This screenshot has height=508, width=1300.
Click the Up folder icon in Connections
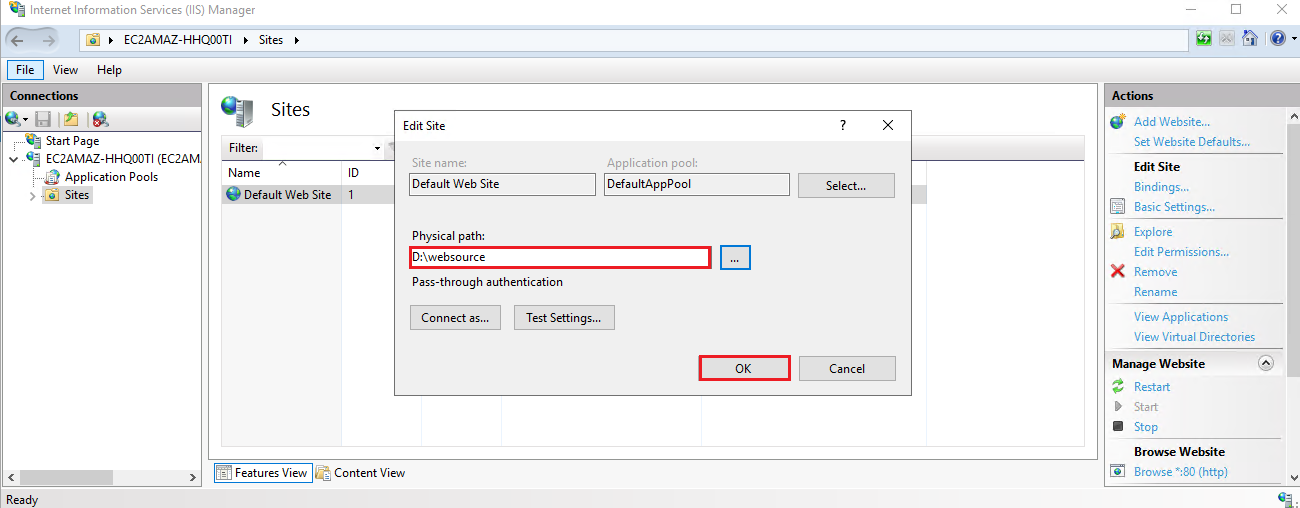point(71,119)
